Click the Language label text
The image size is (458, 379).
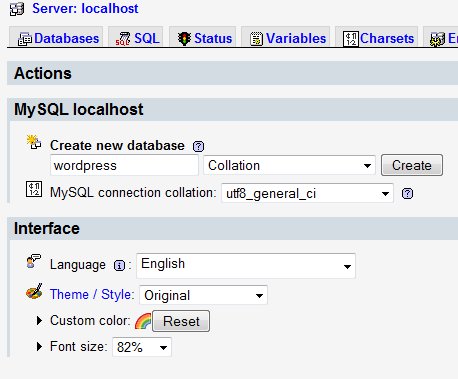pos(78,265)
